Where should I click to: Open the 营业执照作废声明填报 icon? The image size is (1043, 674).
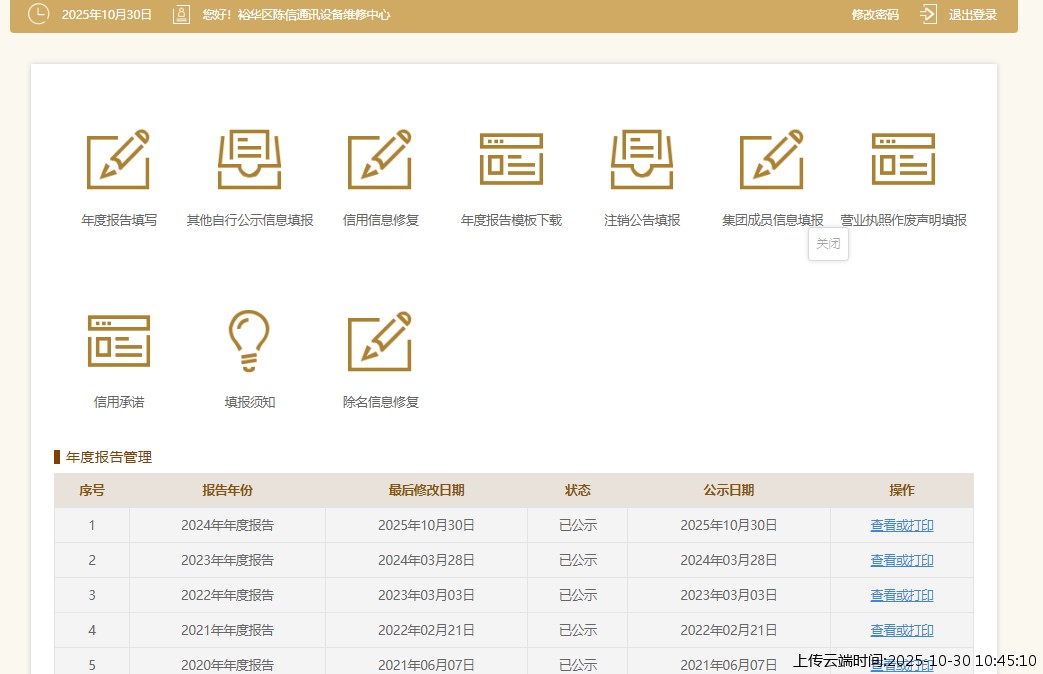[903, 159]
